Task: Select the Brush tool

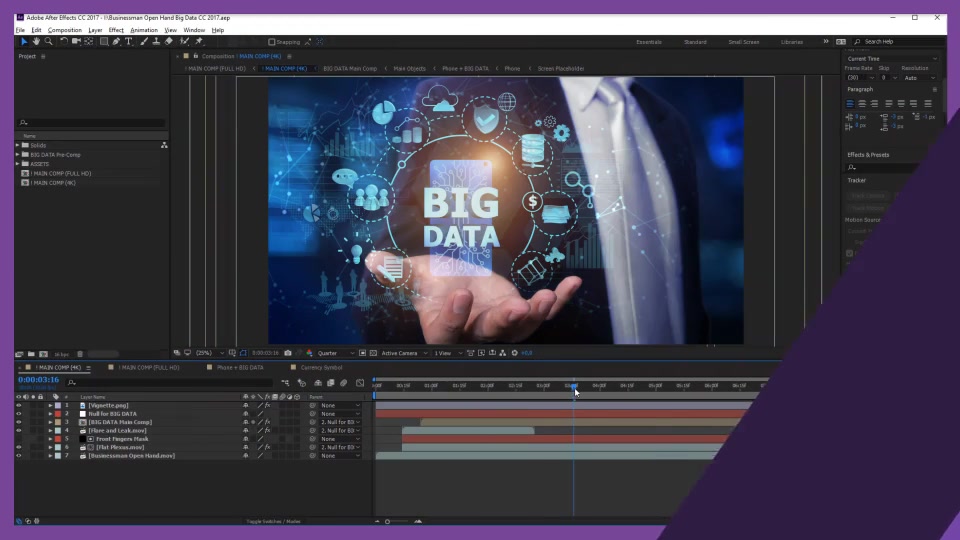Action: click(144, 42)
